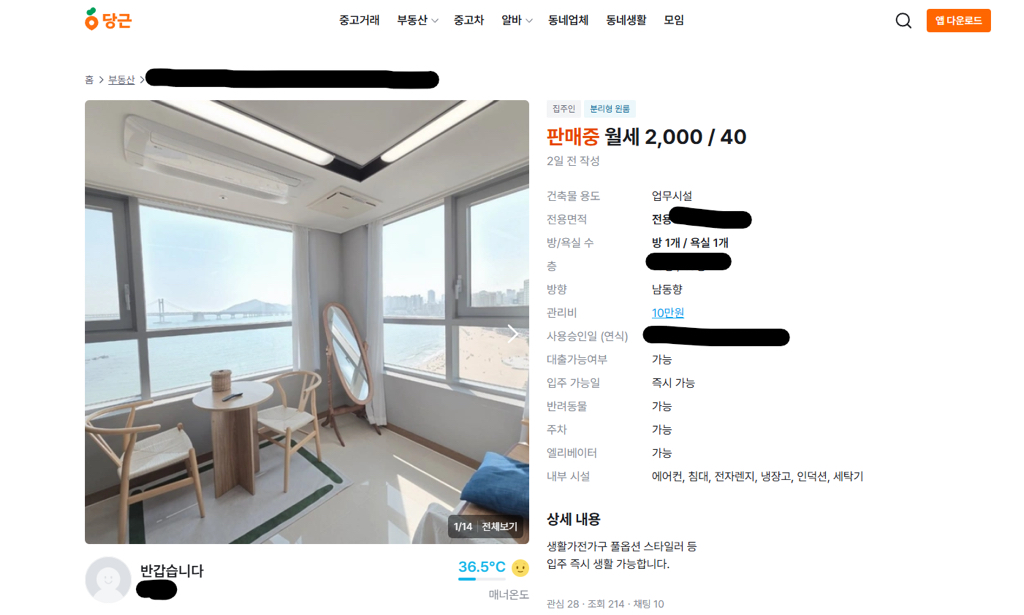Click the manner temperature smiley face
Viewport: 1024px width, 615px height.
pos(520,568)
